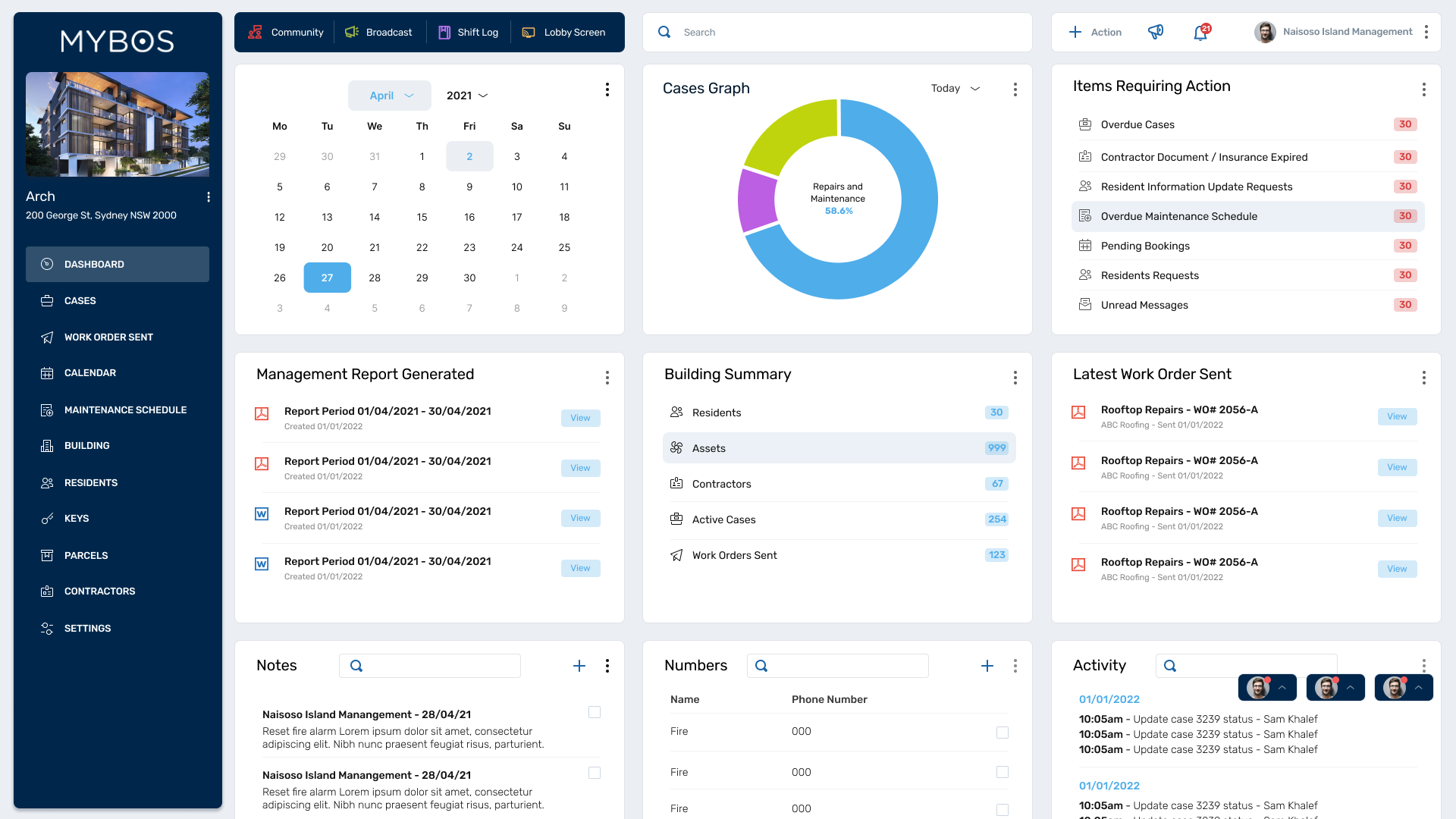This screenshot has height=819, width=1456.
Task: Check the first Fire number row
Action: click(1002, 733)
